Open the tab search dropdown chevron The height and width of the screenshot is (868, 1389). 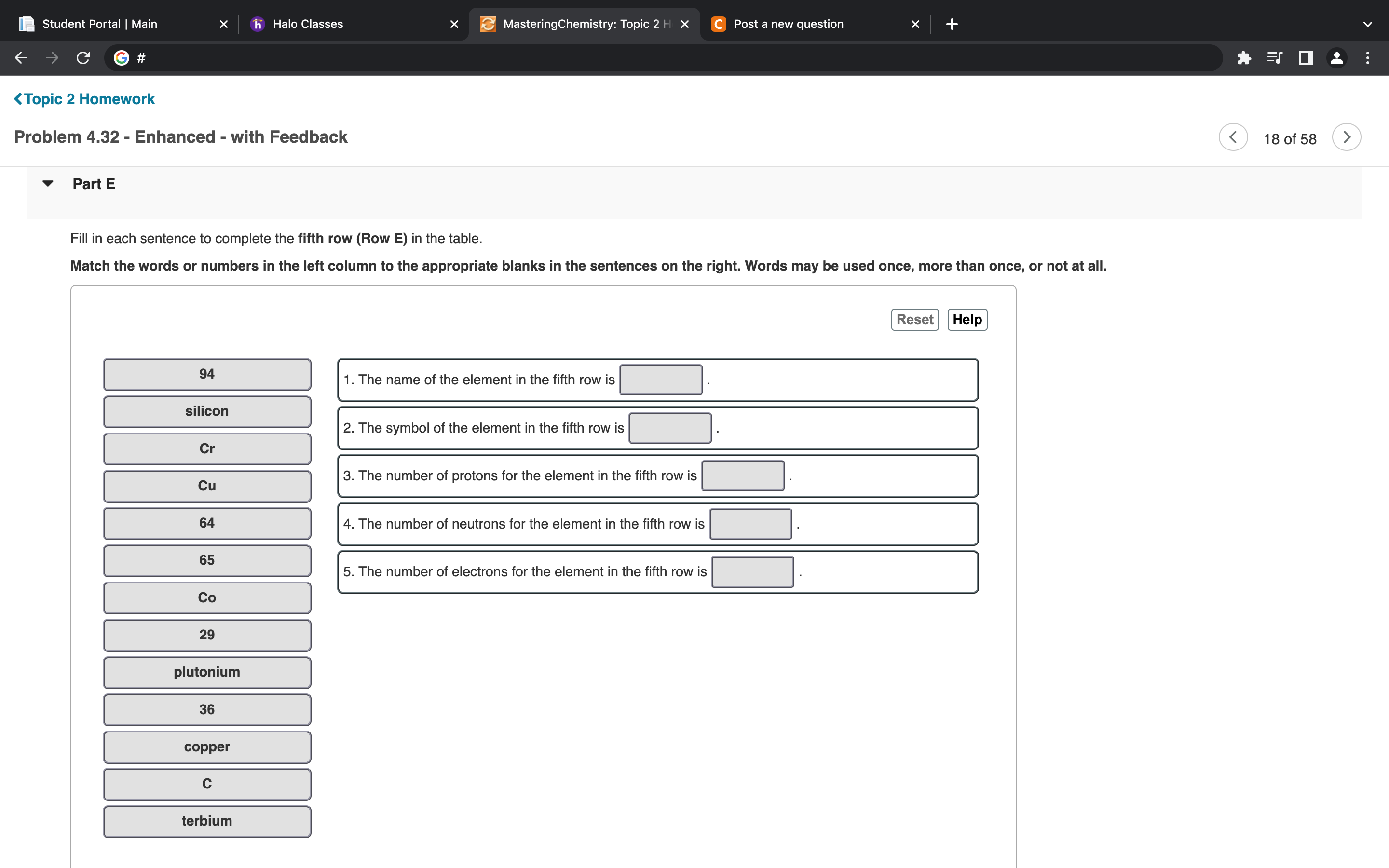click(x=1367, y=24)
